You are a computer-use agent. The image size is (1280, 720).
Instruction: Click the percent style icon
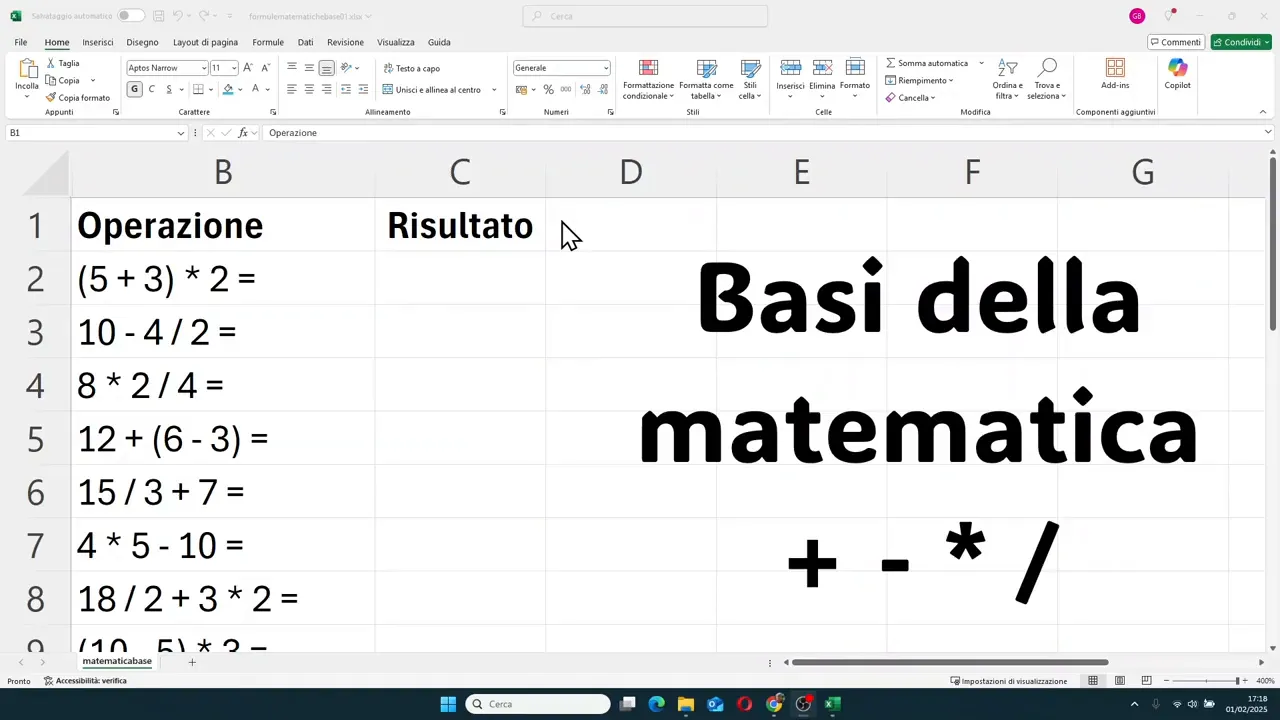coord(548,89)
